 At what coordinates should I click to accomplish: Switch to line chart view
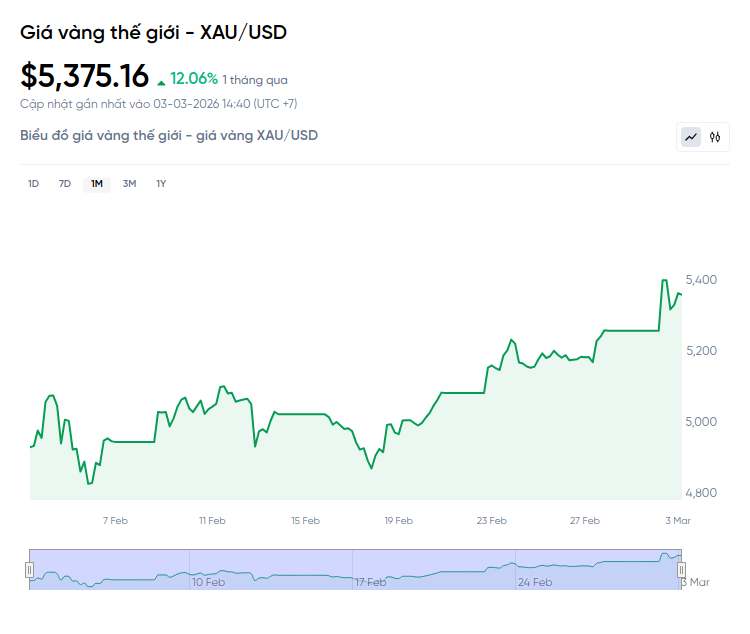tap(691, 137)
